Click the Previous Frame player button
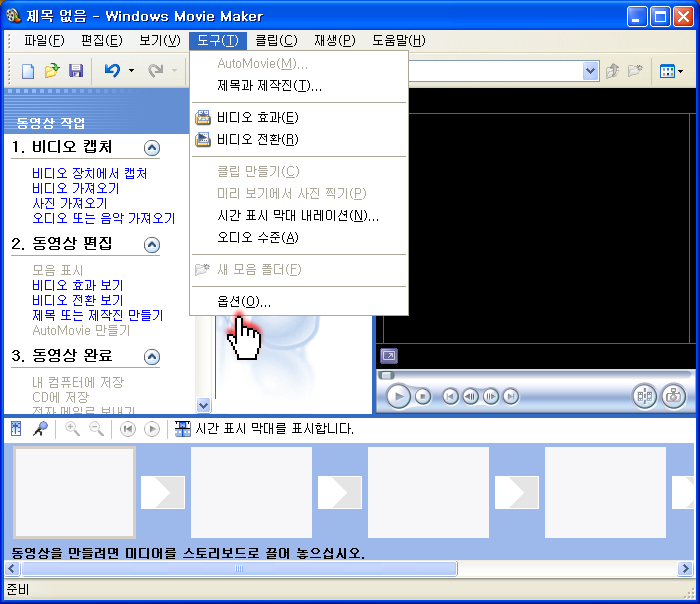This screenshot has width=700, height=604. 470,396
